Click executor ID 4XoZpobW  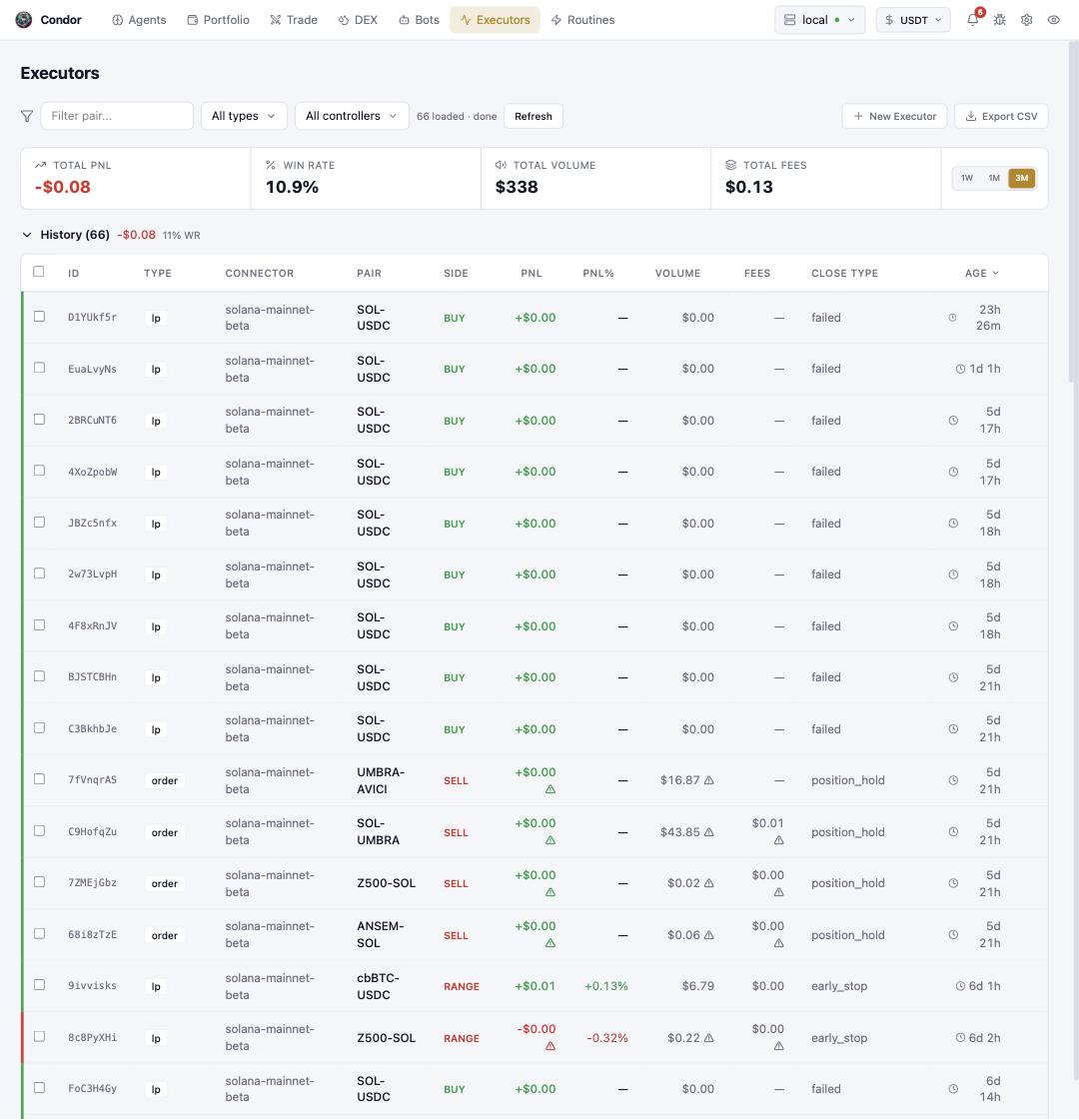(x=93, y=472)
